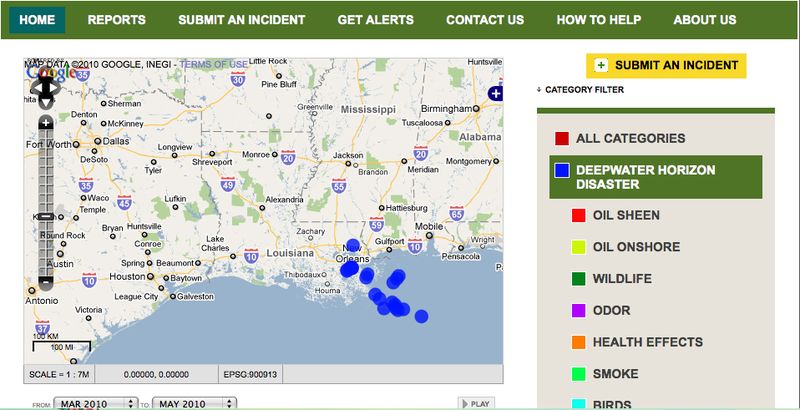Open the ABOUT US page

(x=705, y=20)
